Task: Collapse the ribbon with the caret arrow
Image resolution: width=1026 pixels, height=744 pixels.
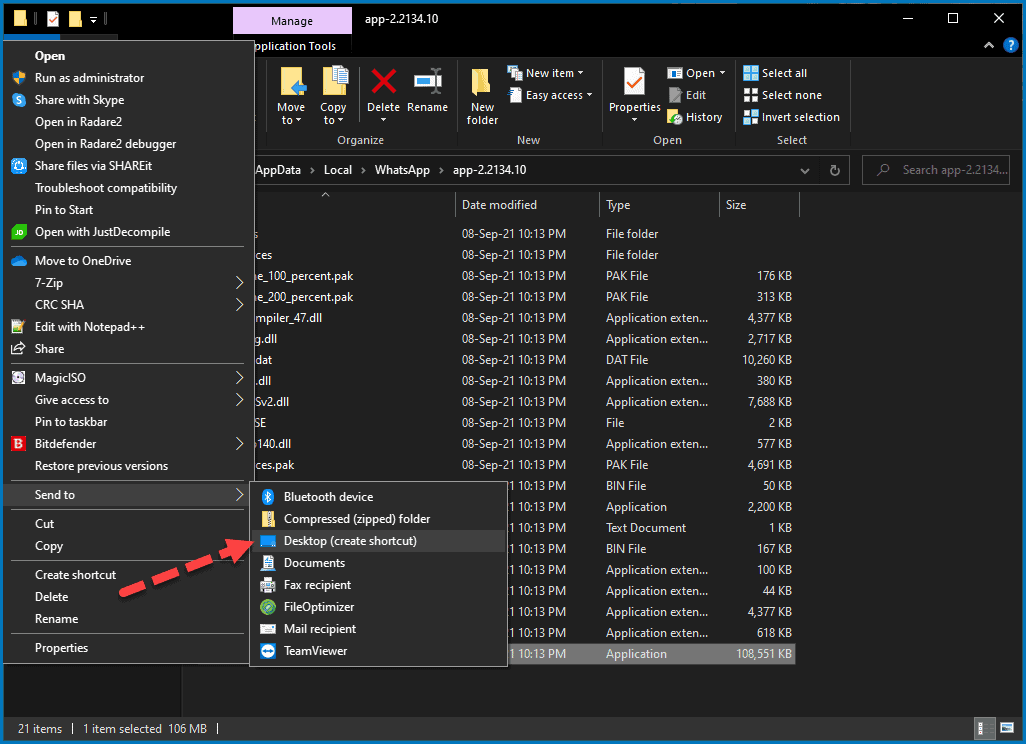Action: pyautogui.click(x=989, y=45)
